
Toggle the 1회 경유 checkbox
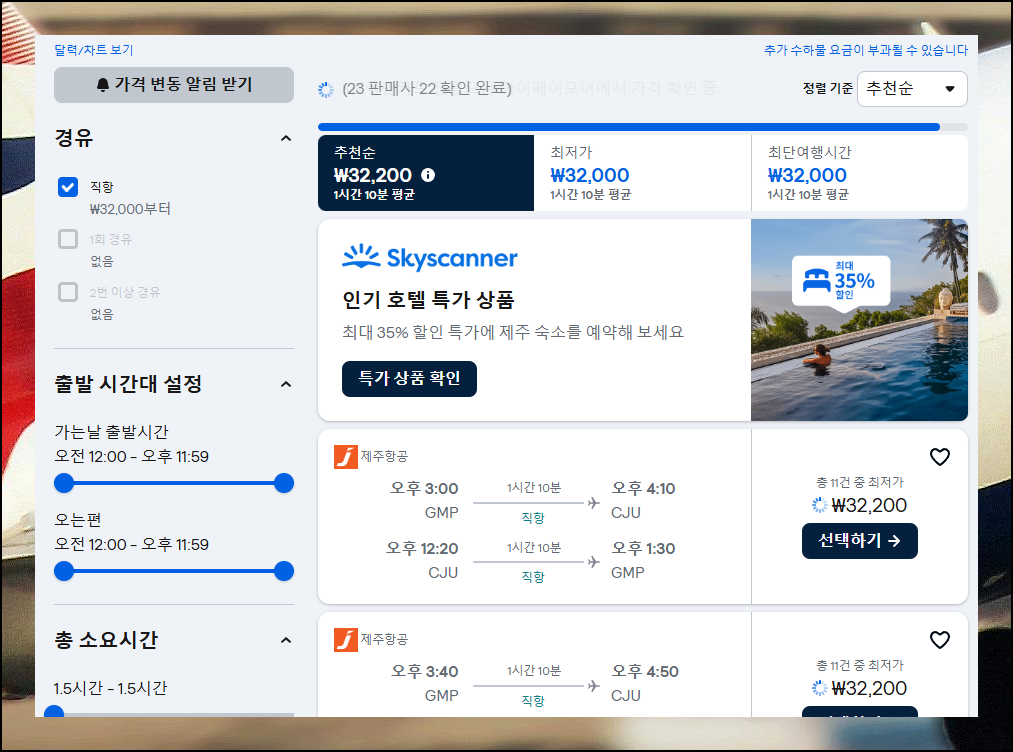click(x=68, y=239)
